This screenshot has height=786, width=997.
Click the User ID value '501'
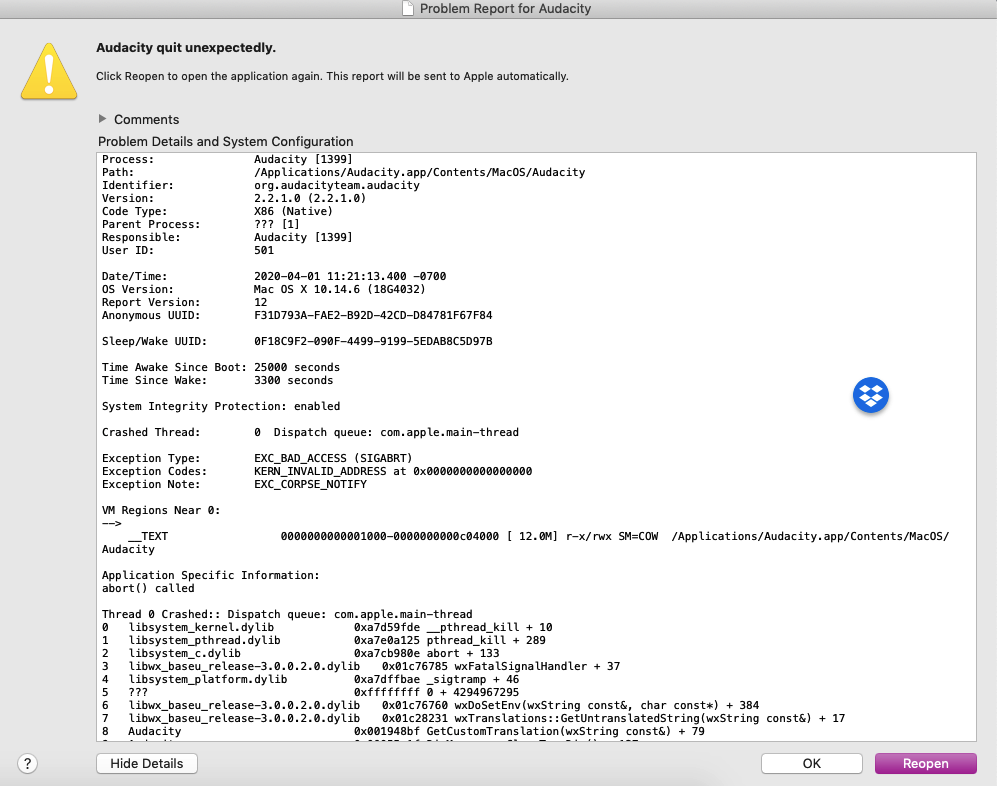pyautogui.click(x=264, y=251)
